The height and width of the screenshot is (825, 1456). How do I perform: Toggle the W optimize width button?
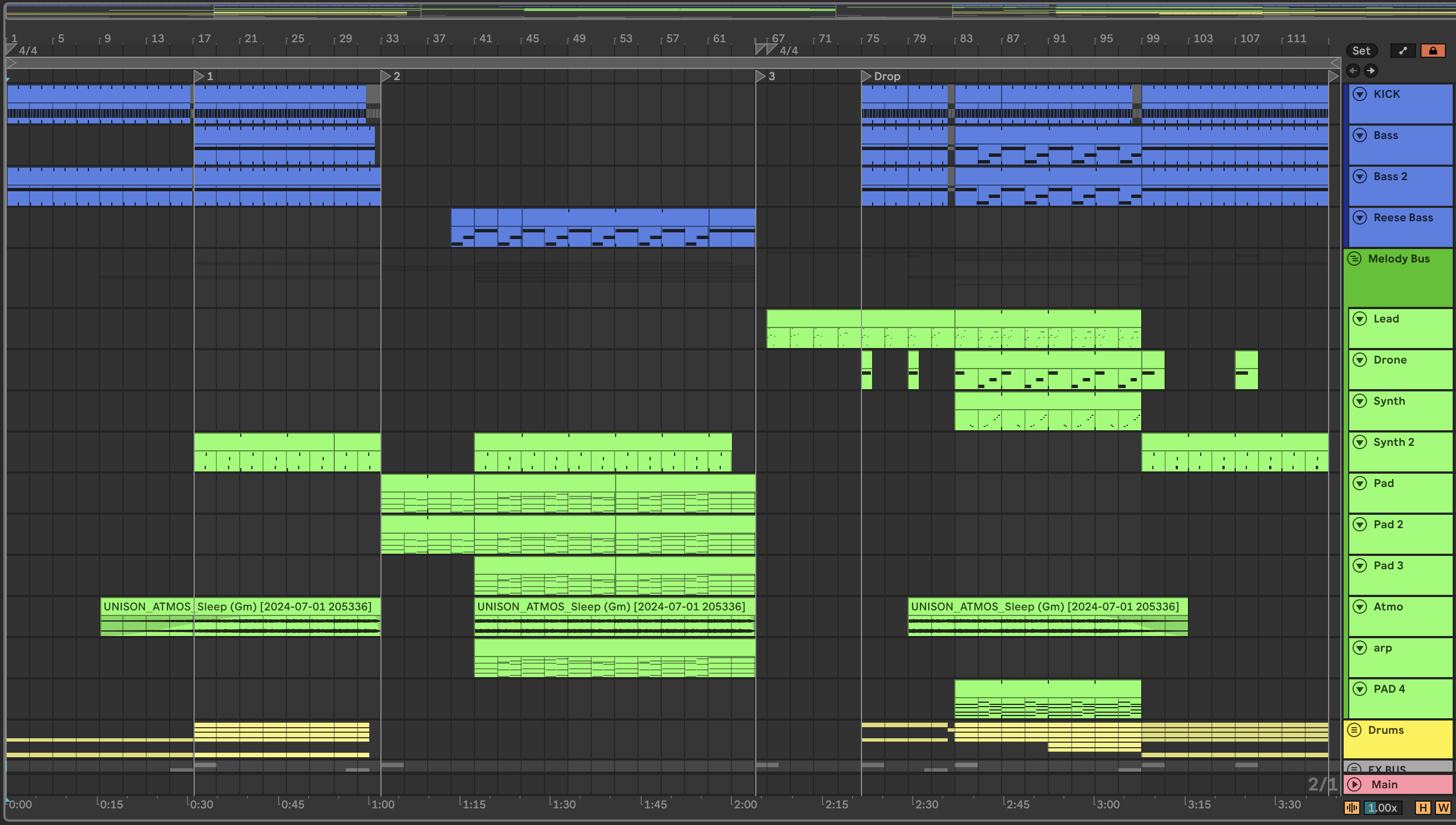1443,807
